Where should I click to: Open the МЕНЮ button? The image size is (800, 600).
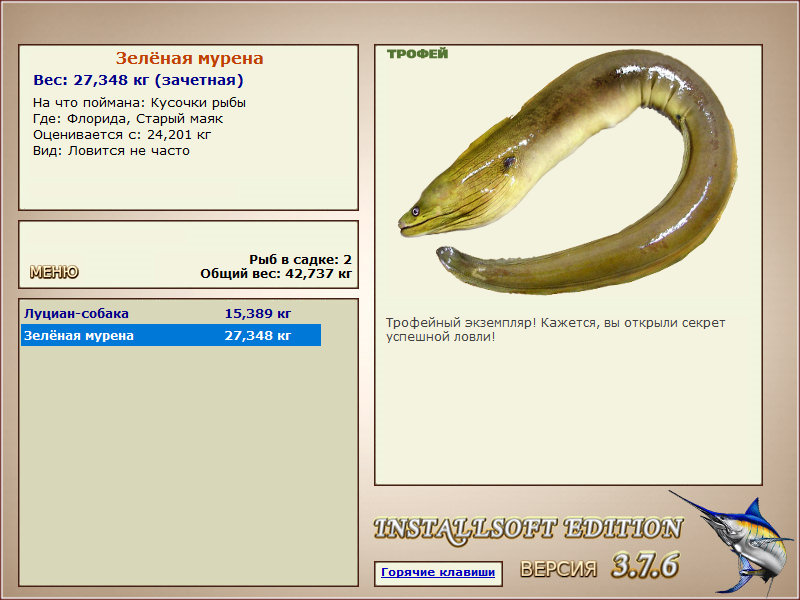(x=54, y=272)
